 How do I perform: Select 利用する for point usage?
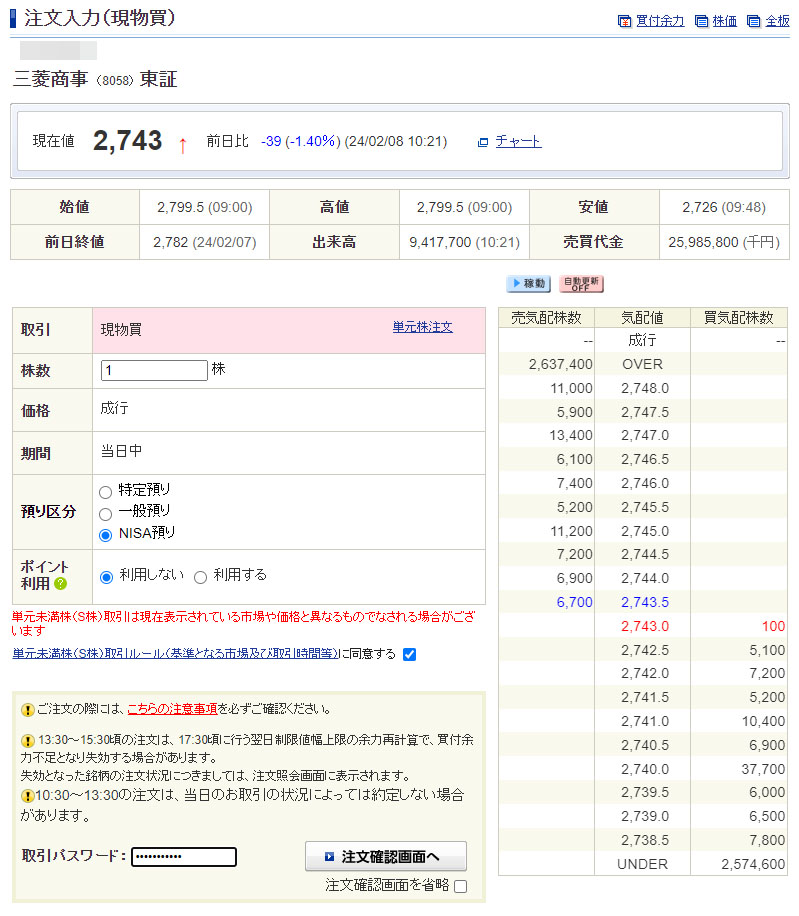[x=200, y=577]
